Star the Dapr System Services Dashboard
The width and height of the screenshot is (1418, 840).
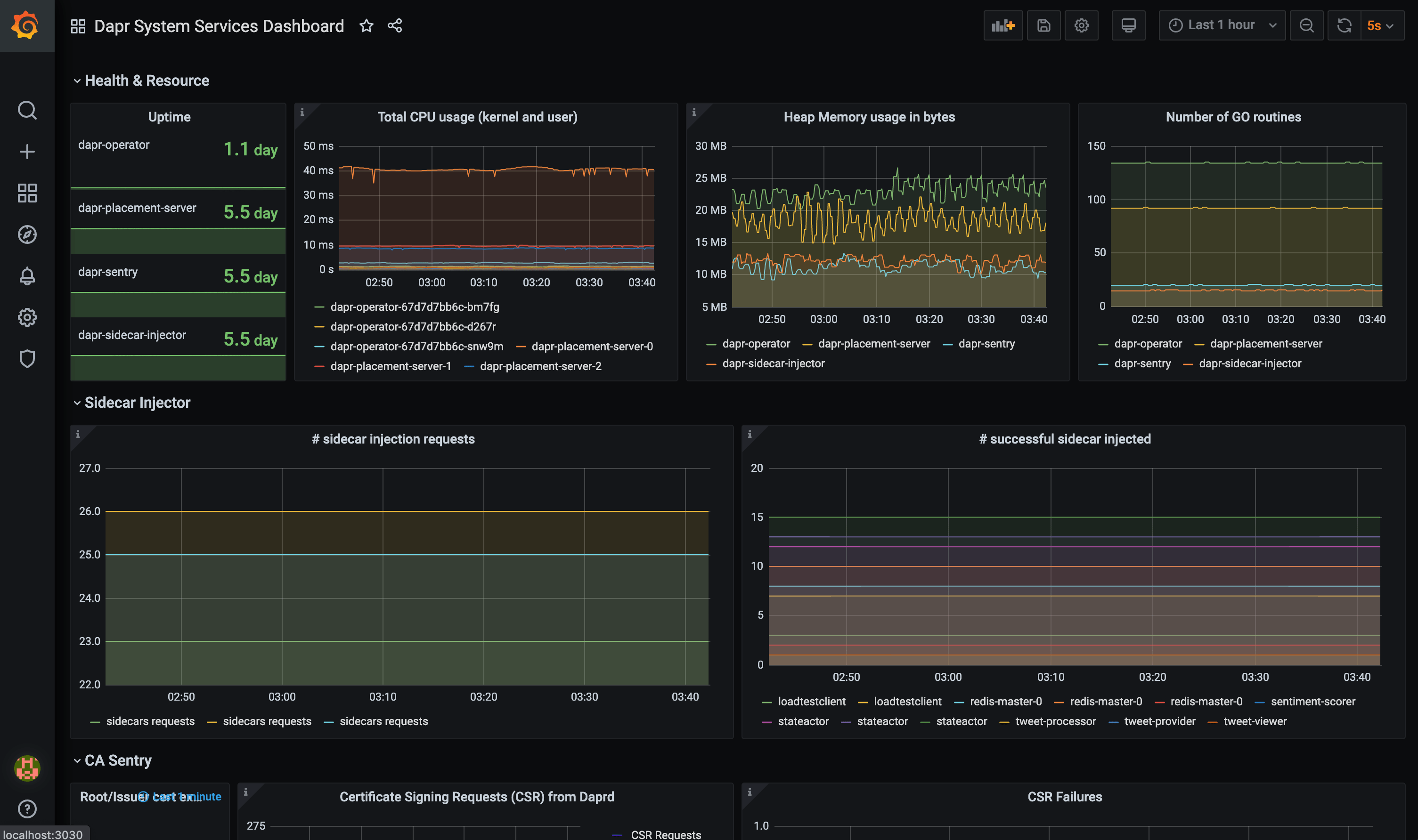click(367, 25)
